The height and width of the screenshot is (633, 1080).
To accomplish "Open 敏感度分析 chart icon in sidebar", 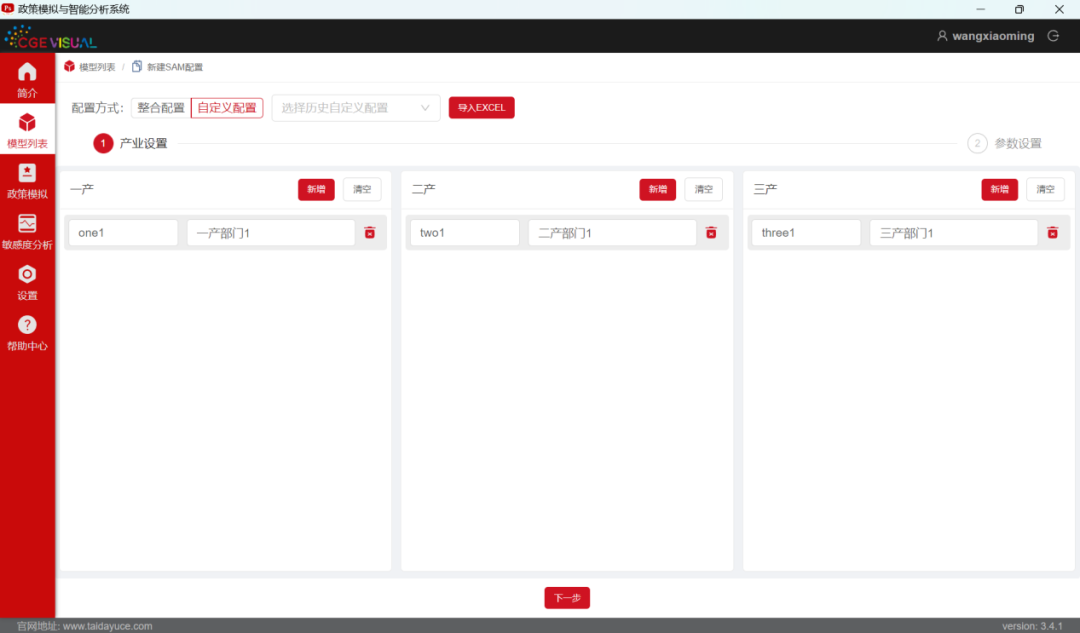I will pos(27,223).
